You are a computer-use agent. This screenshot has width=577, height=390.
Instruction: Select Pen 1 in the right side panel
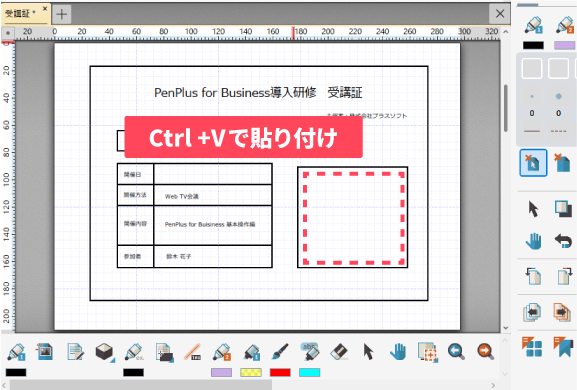pyautogui.click(x=533, y=25)
